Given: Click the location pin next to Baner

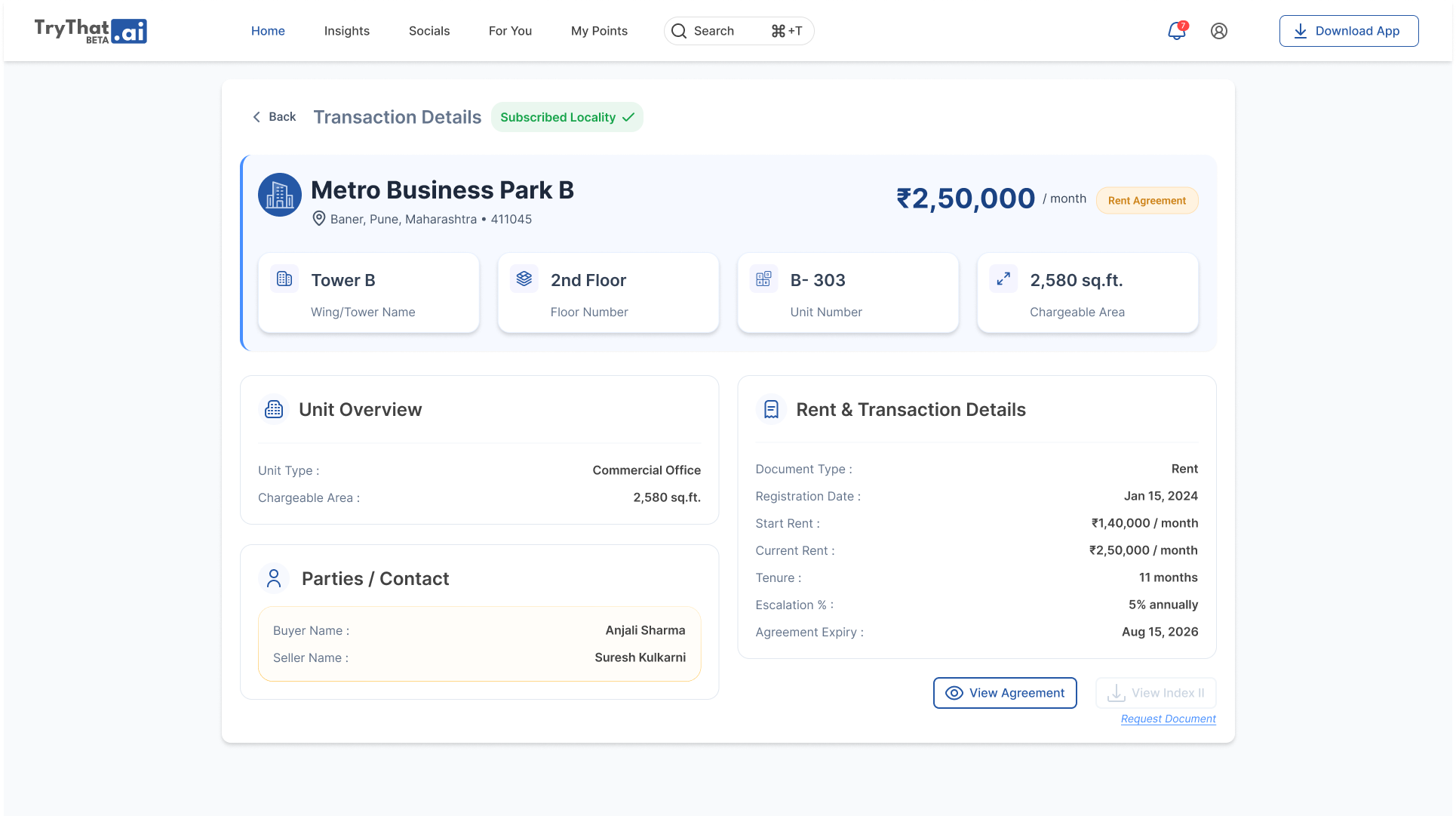Looking at the screenshot, I should tap(319, 219).
